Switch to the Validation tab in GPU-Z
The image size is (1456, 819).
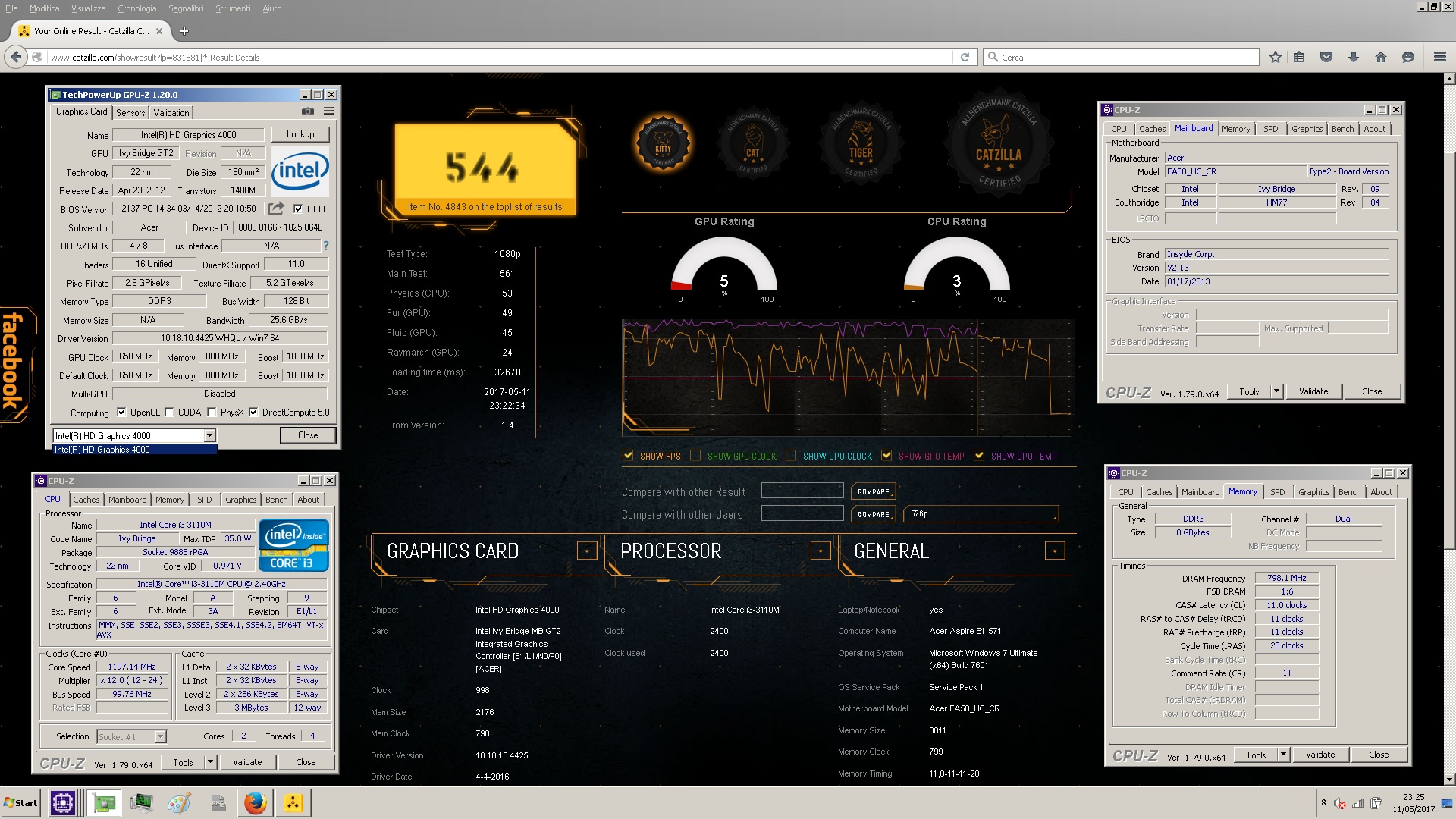tap(171, 112)
